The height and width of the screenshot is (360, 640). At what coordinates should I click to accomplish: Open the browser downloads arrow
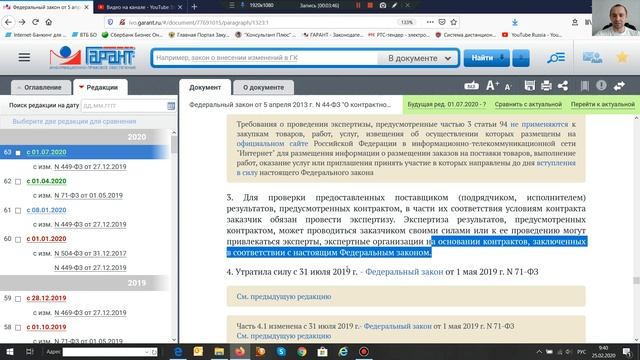click(515, 22)
